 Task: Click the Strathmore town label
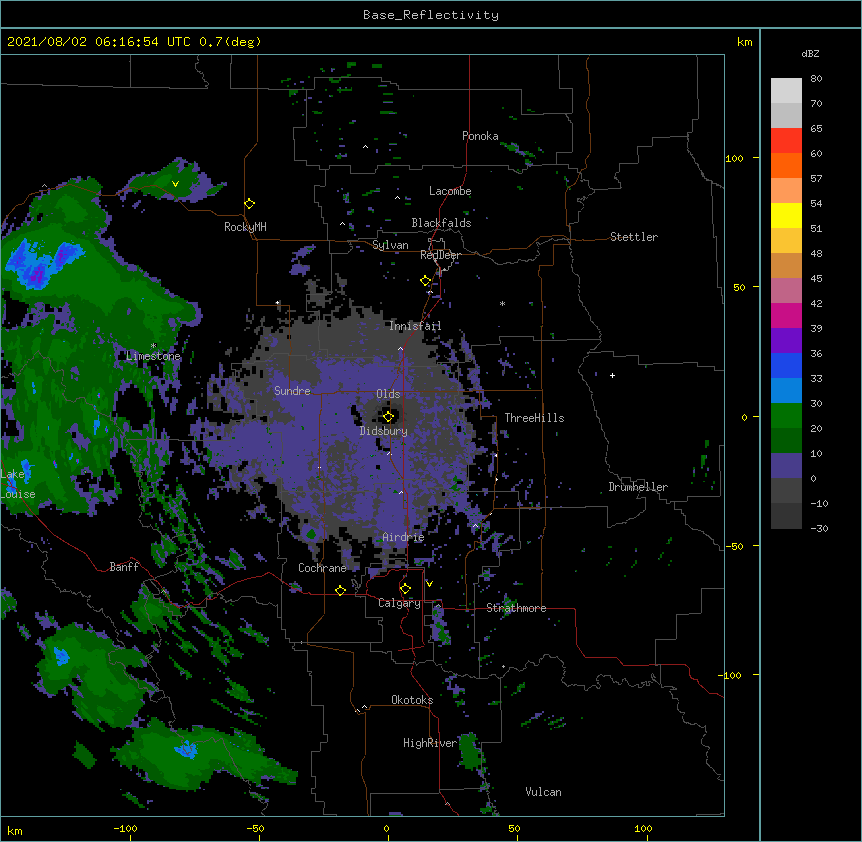coord(516,608)
